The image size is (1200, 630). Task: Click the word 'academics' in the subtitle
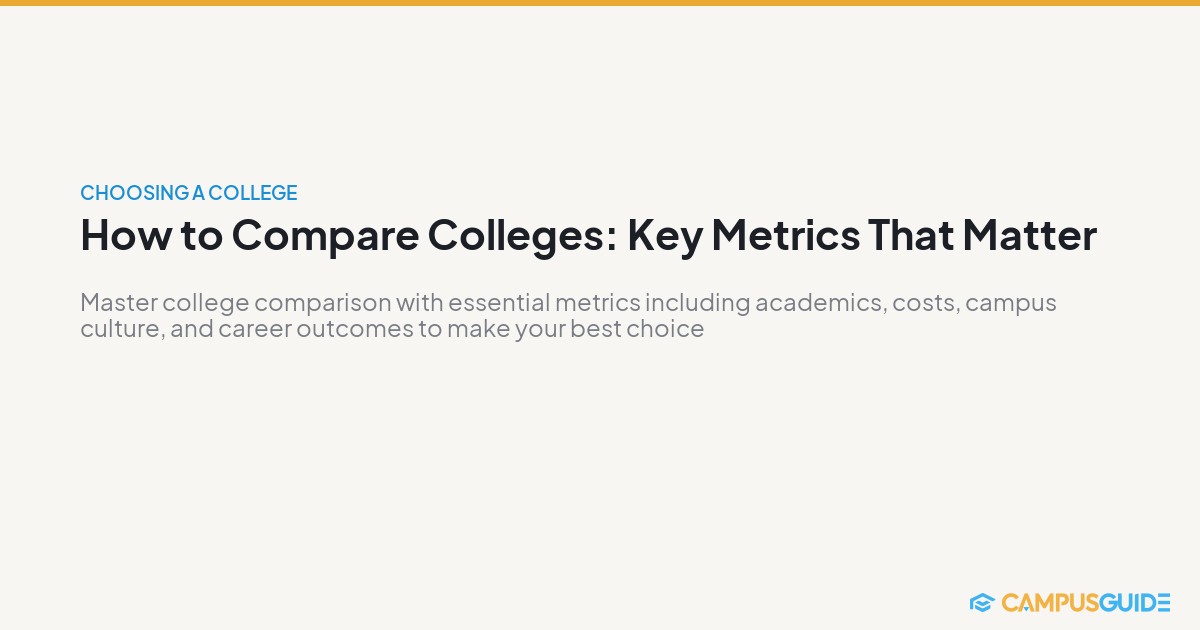(818, 303)
